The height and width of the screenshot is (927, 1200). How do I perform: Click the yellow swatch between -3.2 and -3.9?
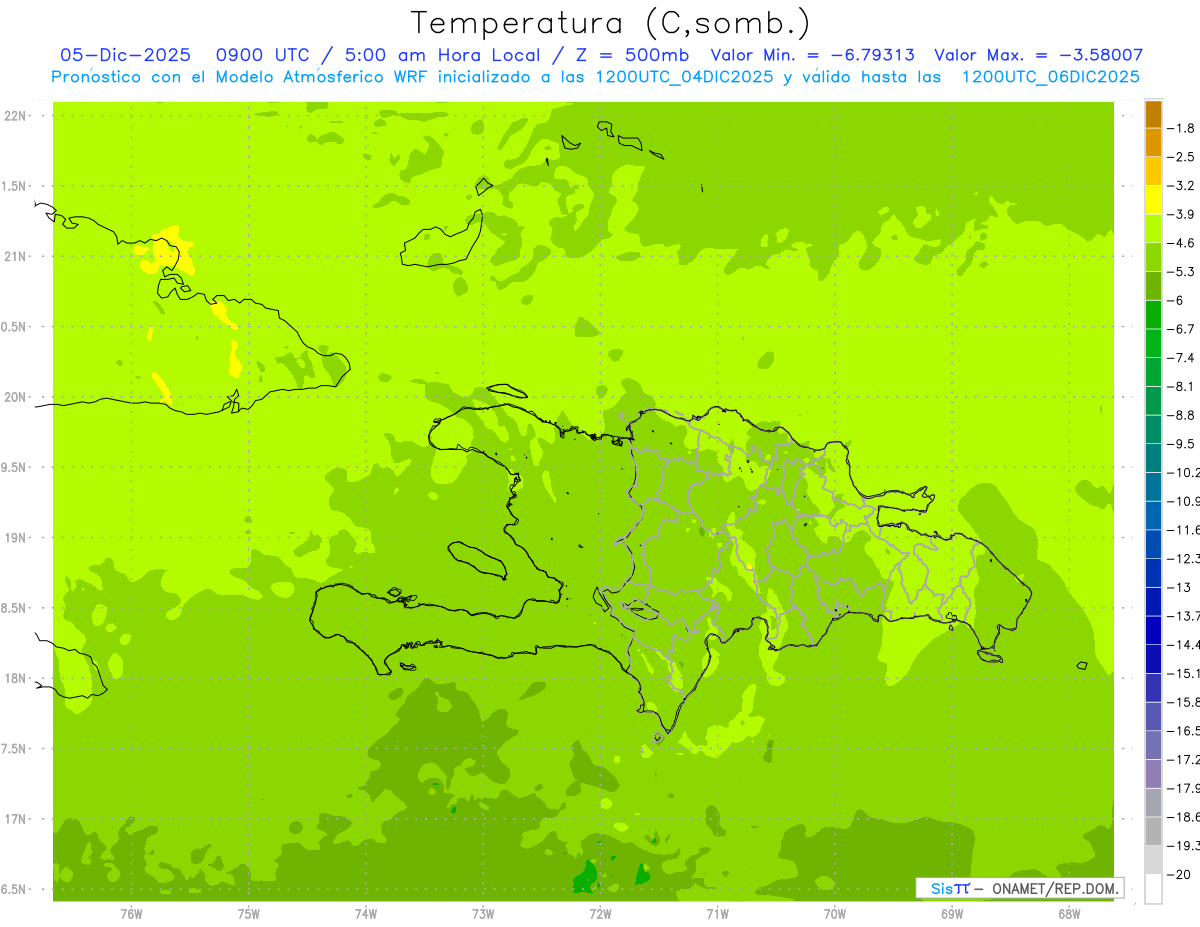pyautogui.click(x=1153, y=200)
